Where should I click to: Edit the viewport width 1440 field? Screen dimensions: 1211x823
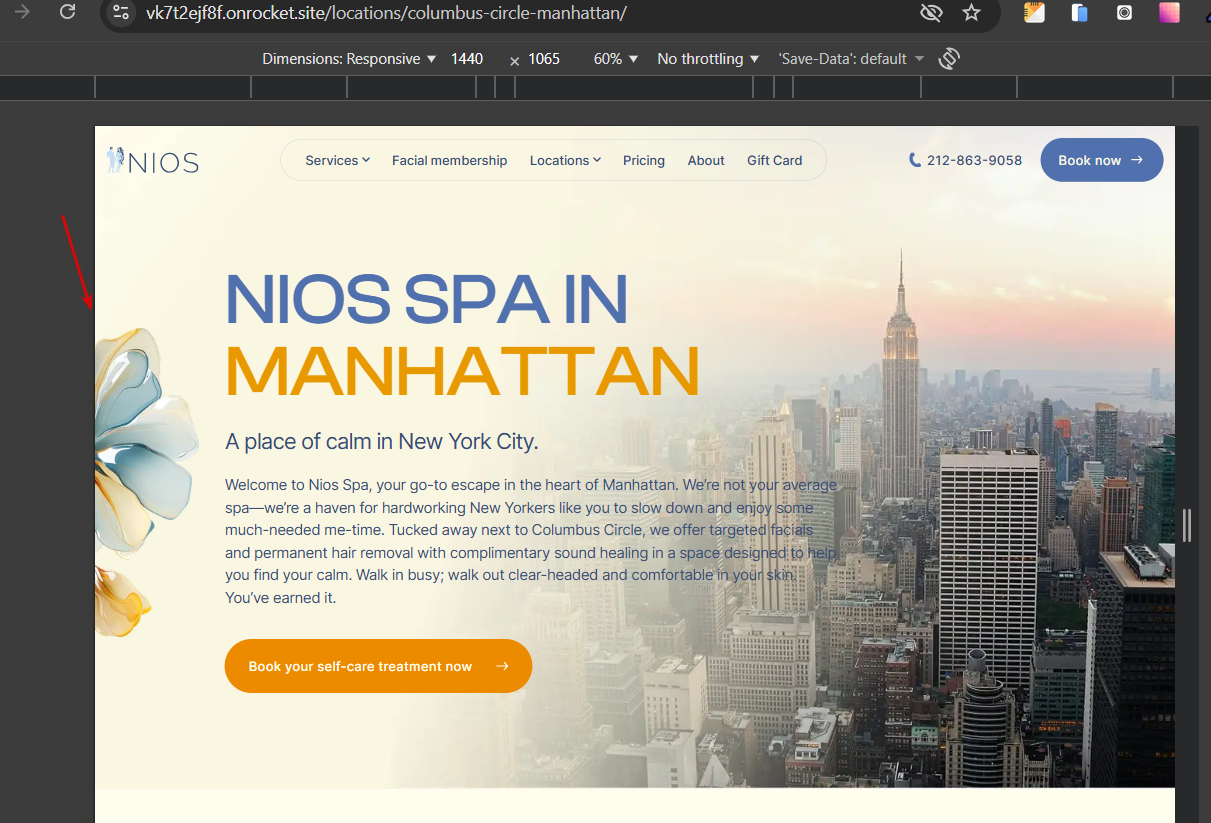click(467, 59)
